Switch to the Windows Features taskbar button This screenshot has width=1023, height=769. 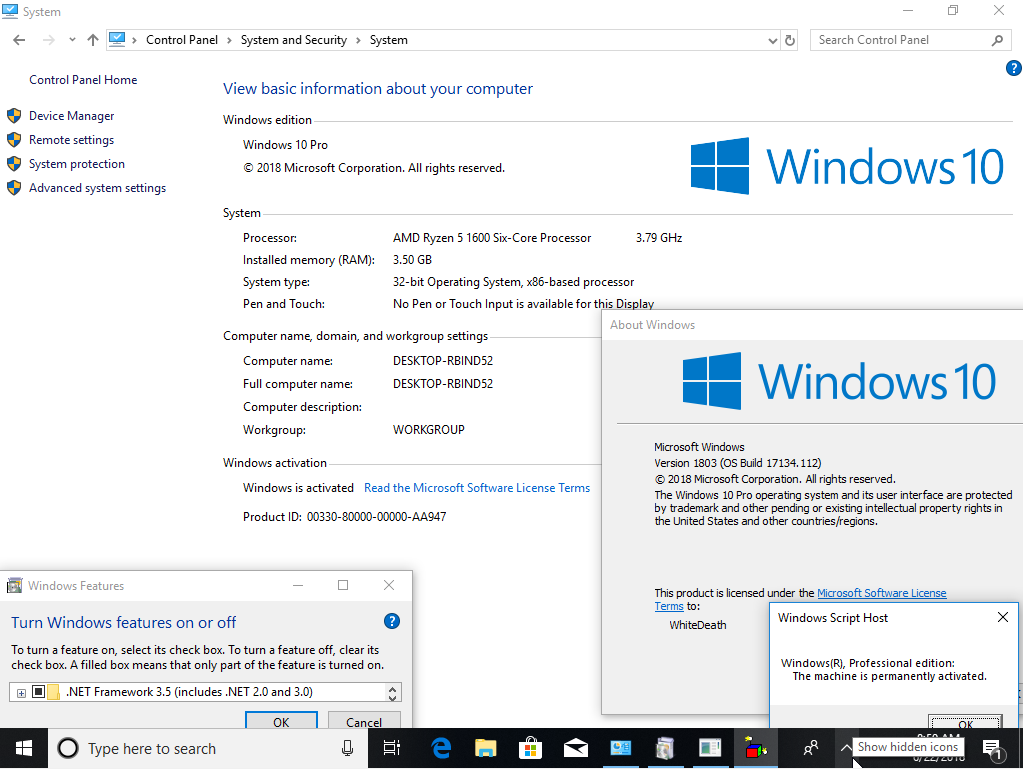click(665, 748)
